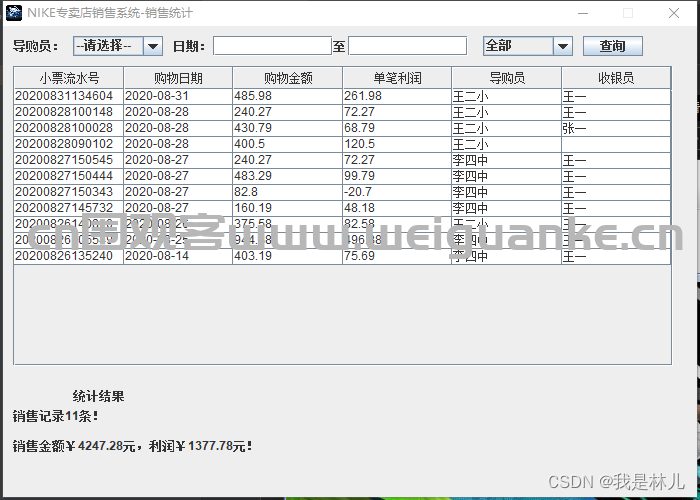Minimize the 销售统计 window
The height and width of the screenshot is (500, 700).
click(583, 13)
